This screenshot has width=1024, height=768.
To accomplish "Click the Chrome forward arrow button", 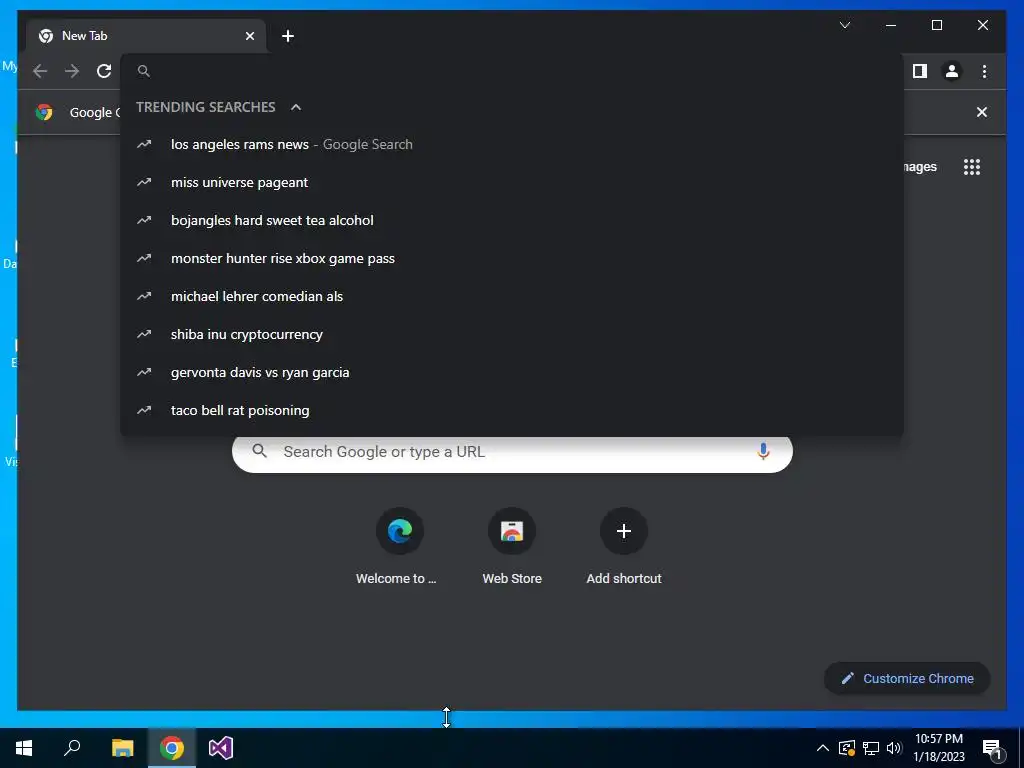I will click(x=72, y=71).
